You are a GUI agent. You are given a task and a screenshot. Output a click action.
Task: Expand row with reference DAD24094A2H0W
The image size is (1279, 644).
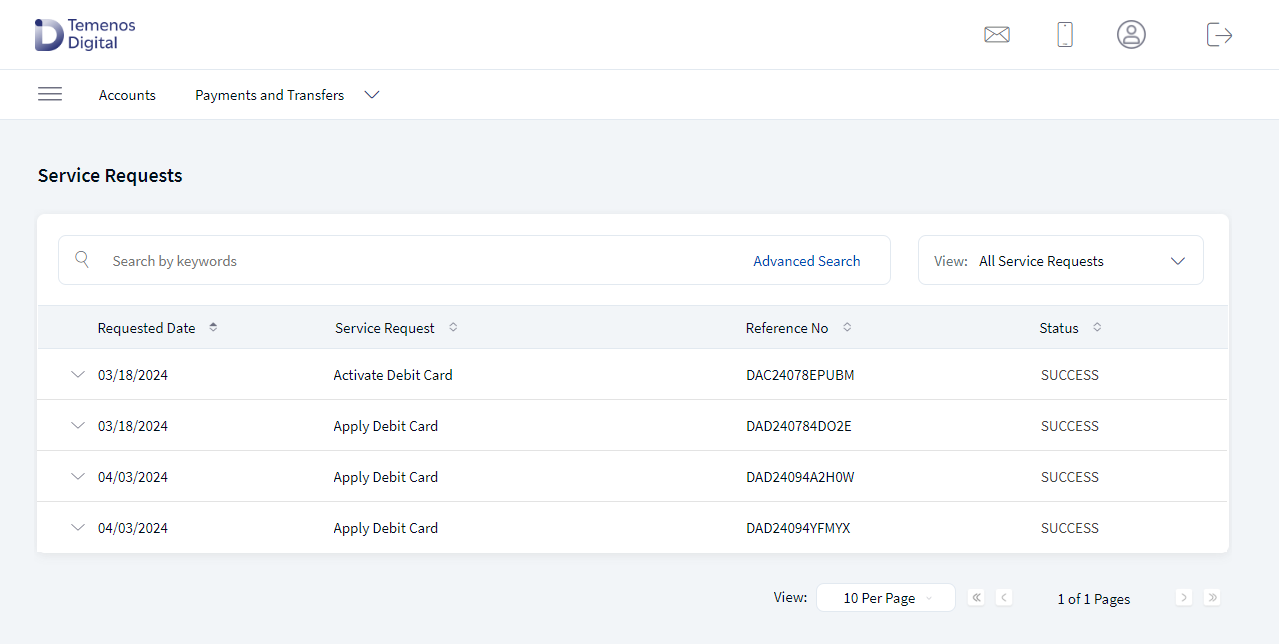coord(78,477)
